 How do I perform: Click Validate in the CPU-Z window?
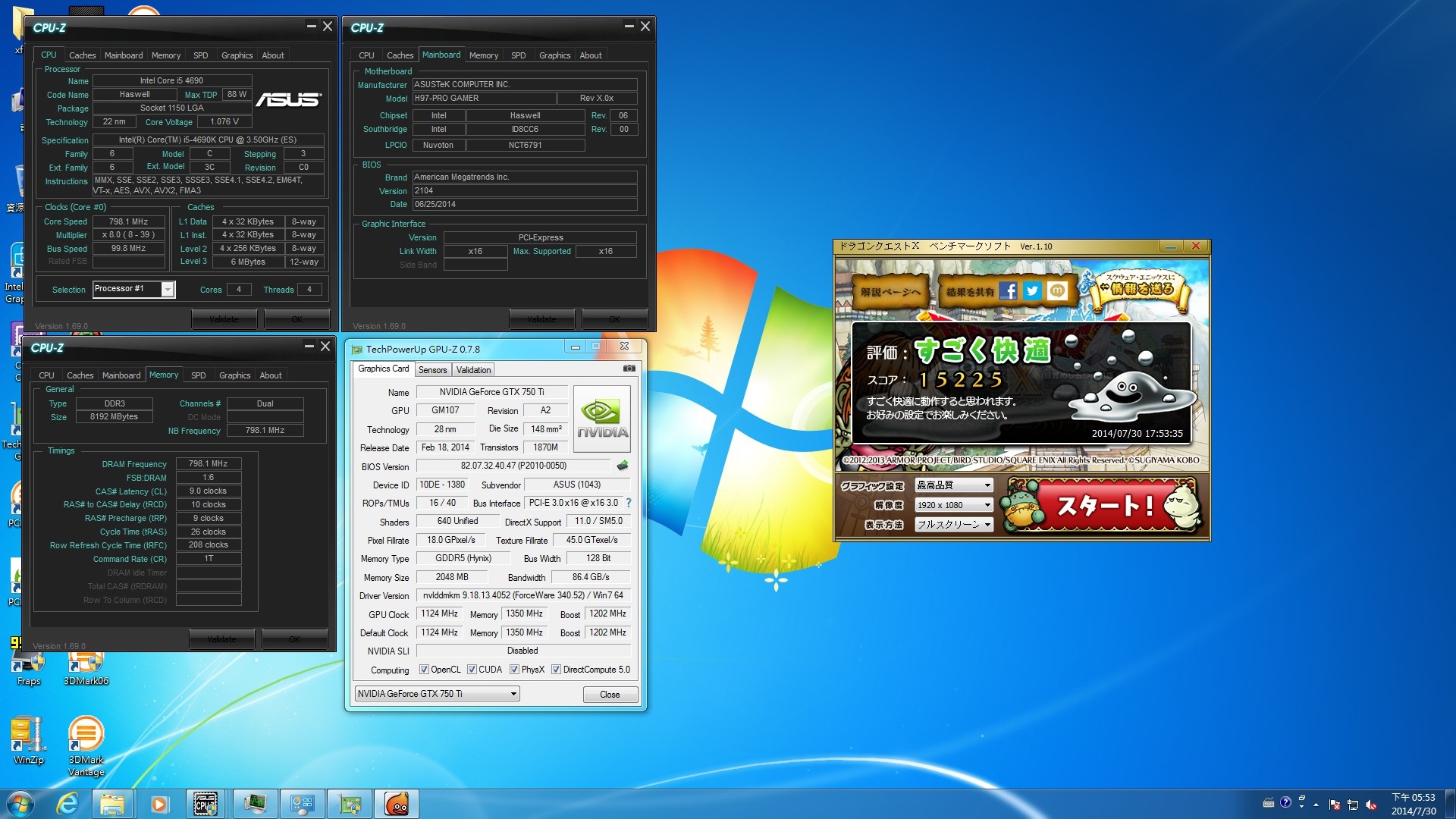tap(224, 318)
